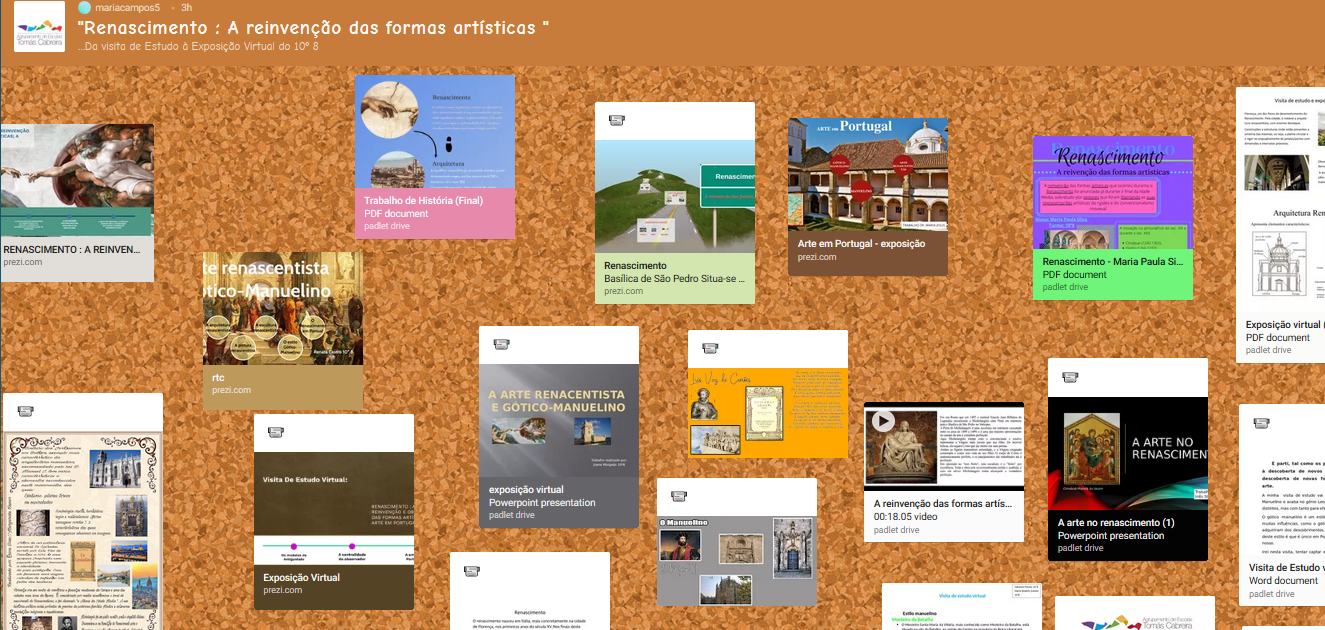Click author icon on 'exposição virtual' Powerpoint card

click(x=501, y=344)
